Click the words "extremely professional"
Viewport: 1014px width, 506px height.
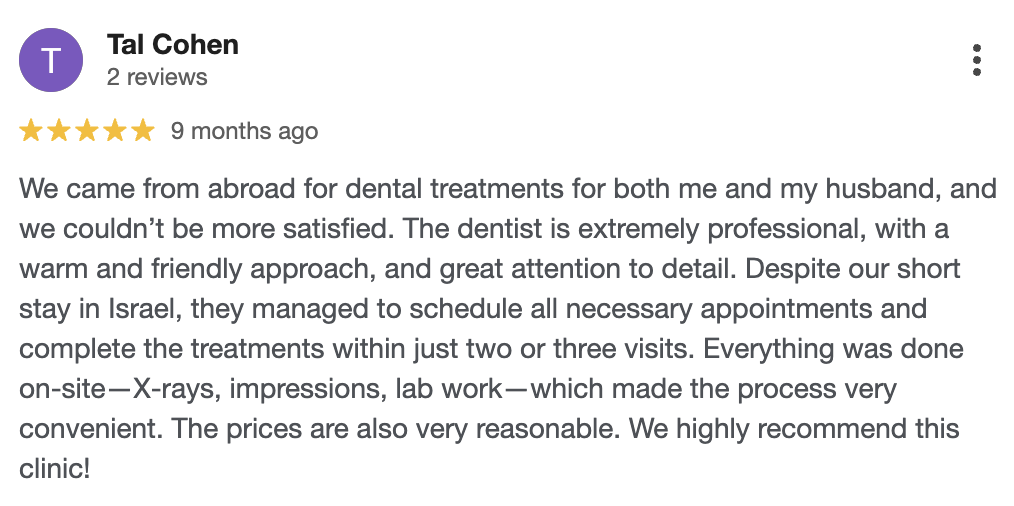click(746, 229)
